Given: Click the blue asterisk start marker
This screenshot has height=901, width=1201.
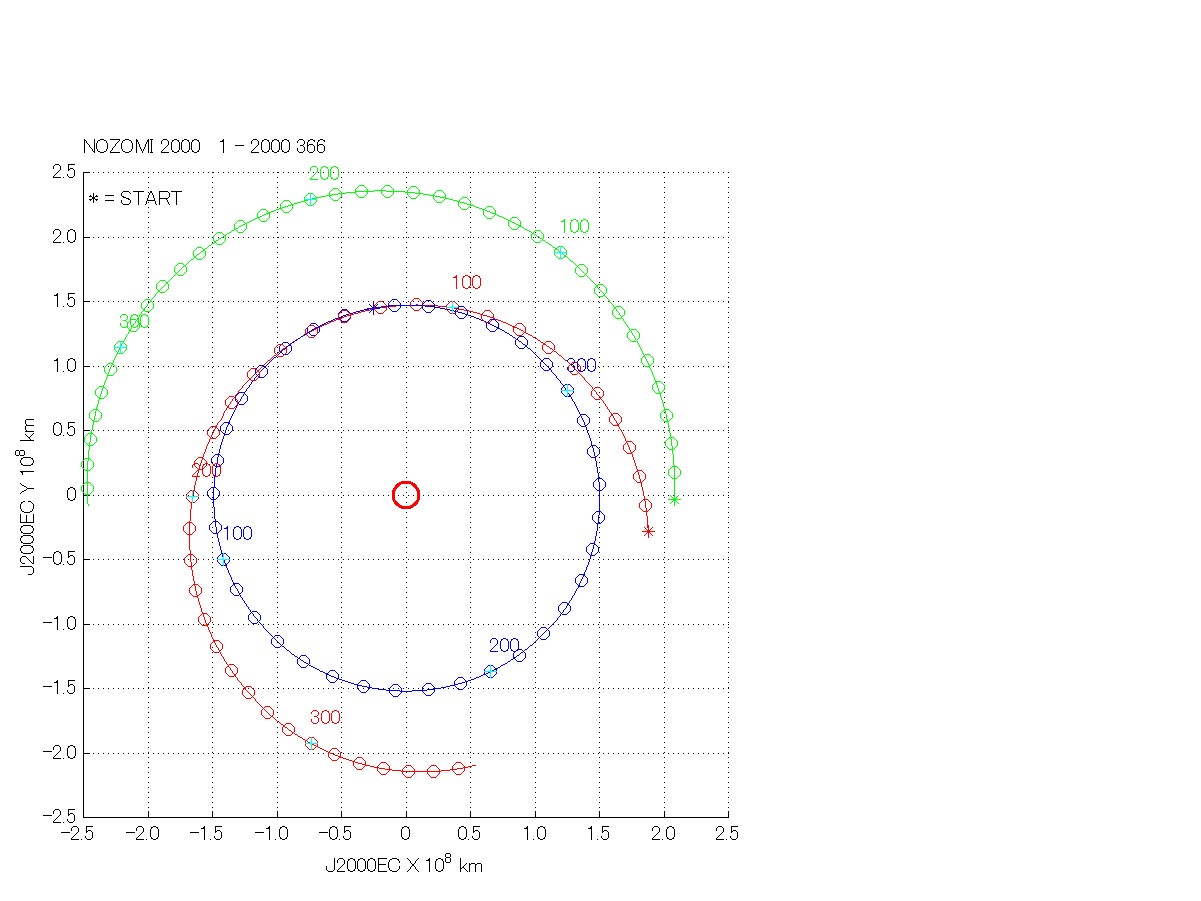Looking at the screenshot, I should (374, 308).
